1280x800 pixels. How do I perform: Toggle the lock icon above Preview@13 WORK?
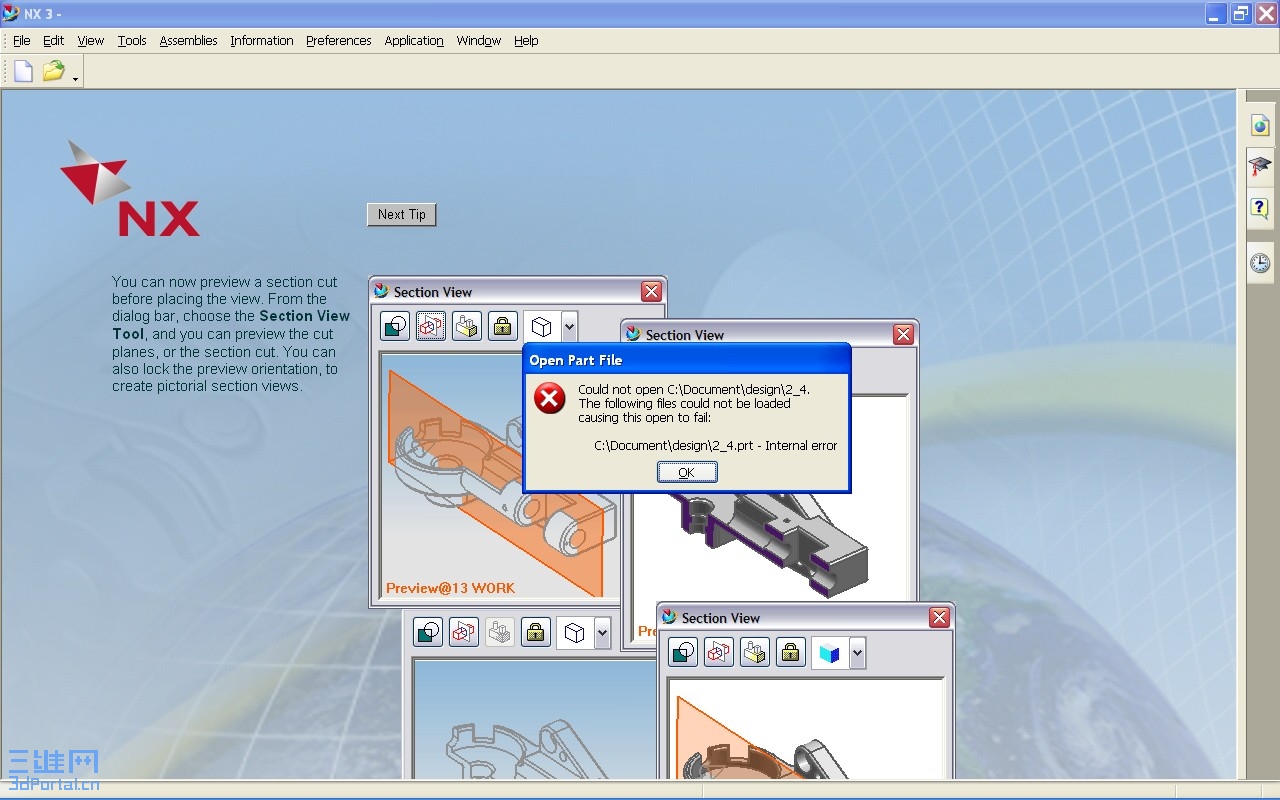click(503, 326)
